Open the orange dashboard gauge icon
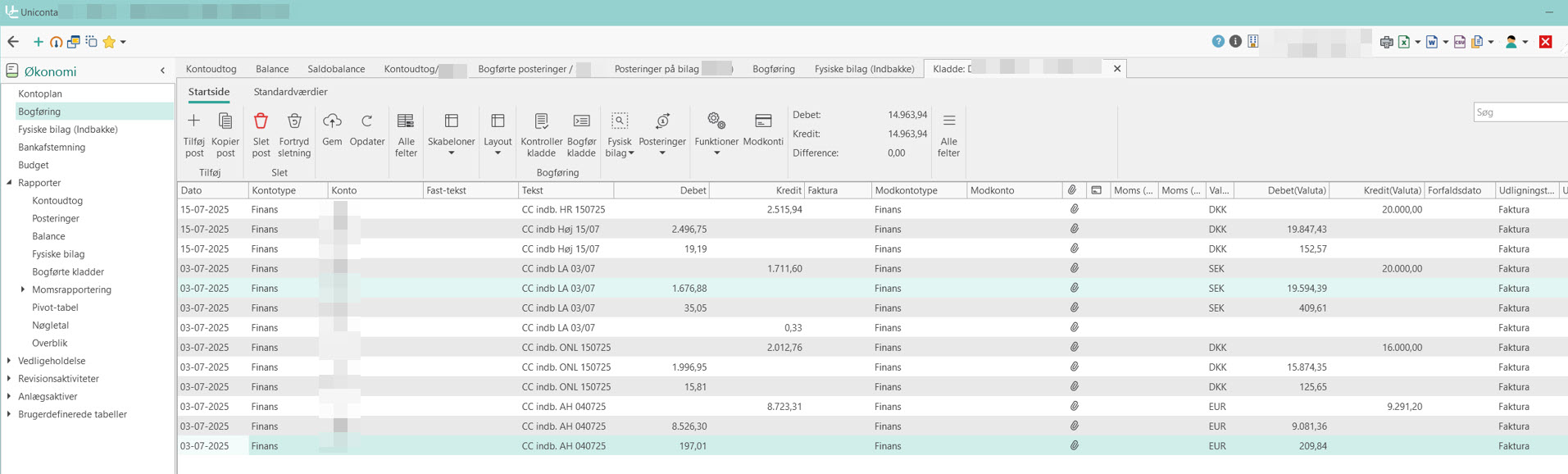Screen dimensions: 1568x474 (x=56, y=42)
